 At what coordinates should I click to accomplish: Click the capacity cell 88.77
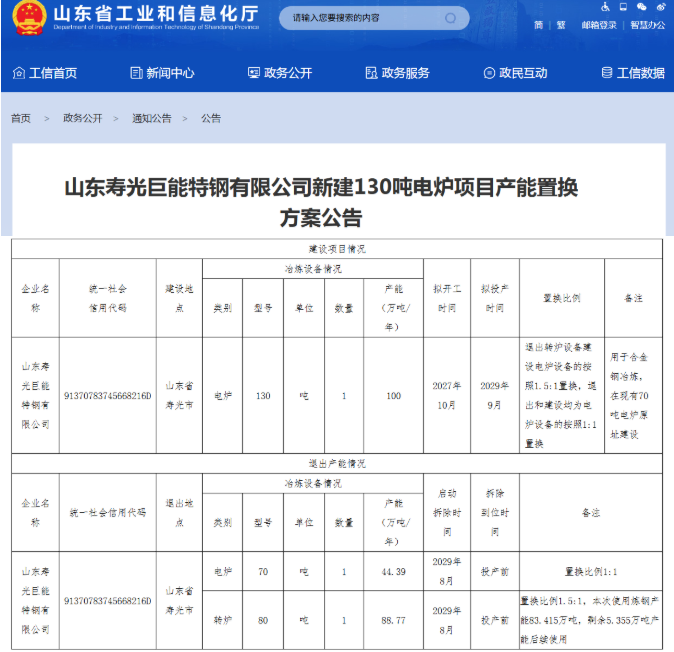tap(393, 620)
